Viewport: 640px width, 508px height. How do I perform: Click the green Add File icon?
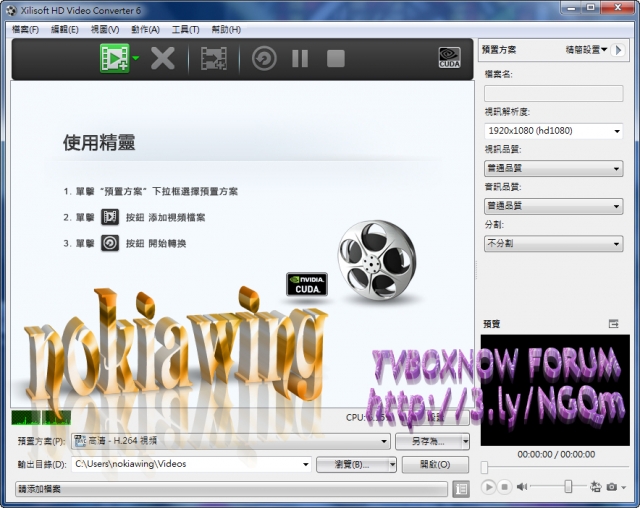(115, 59)
